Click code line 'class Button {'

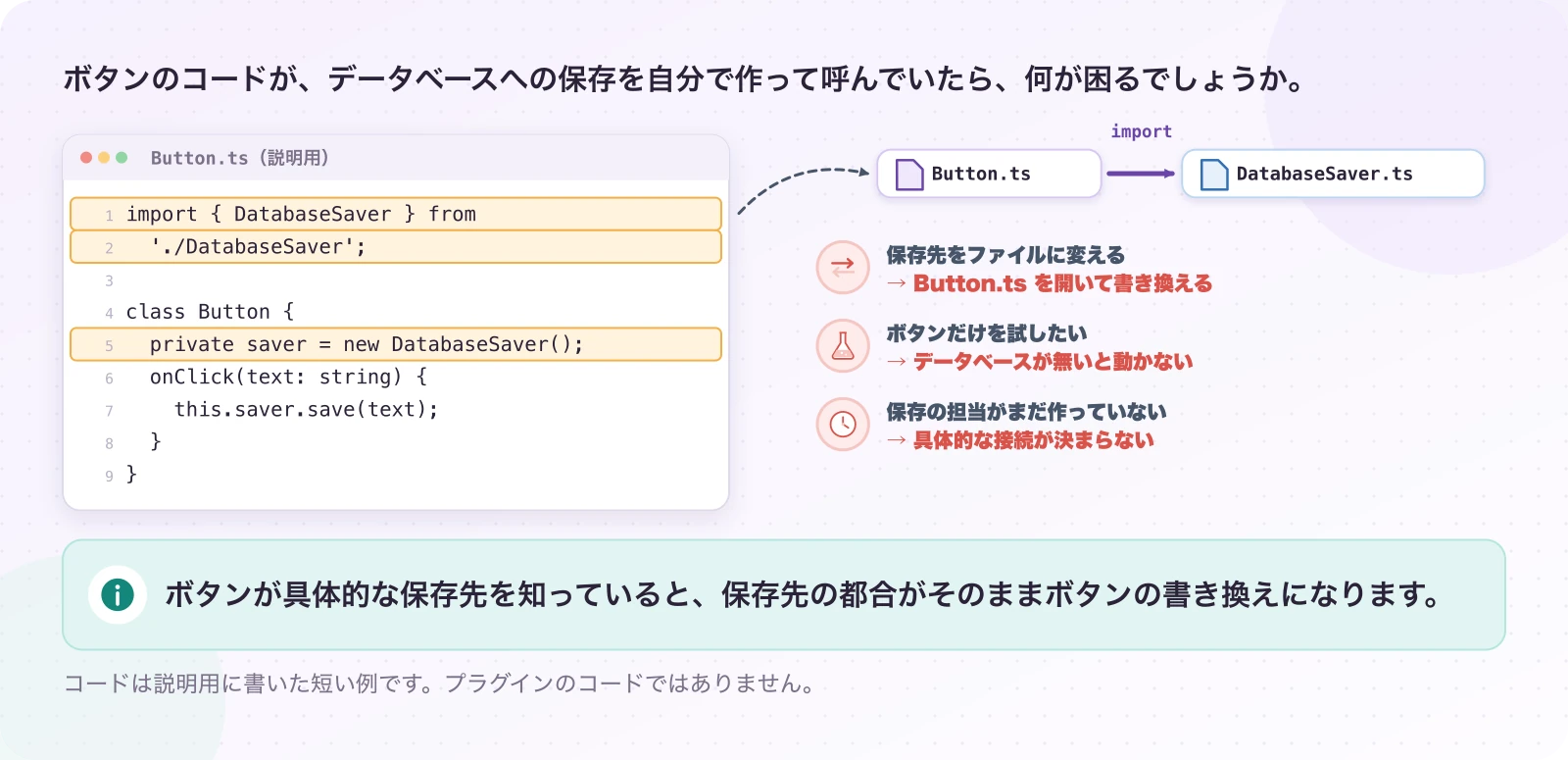click(210, 312)
